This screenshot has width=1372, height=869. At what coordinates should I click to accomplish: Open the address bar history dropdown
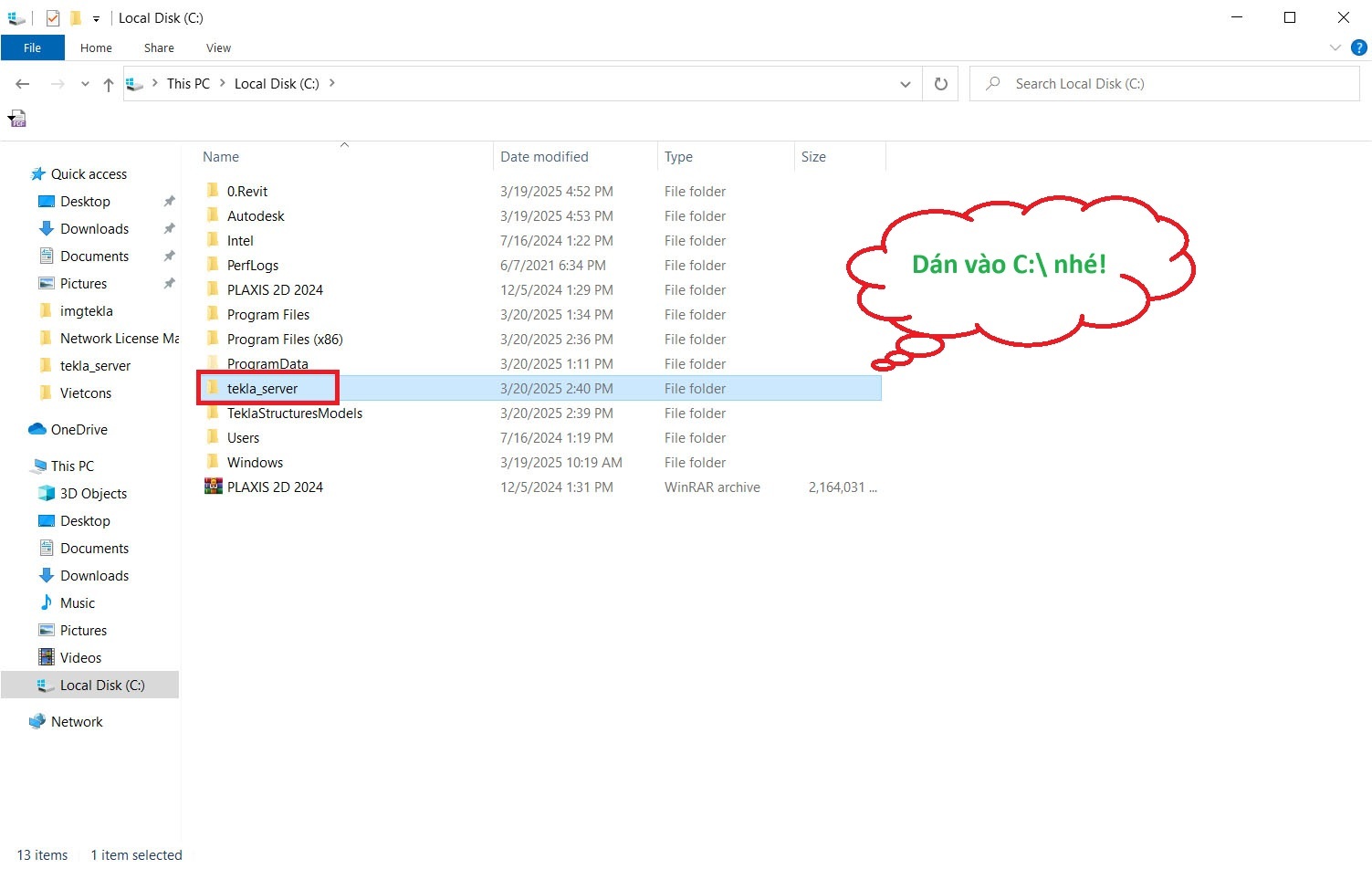click(x=905, y=84)
